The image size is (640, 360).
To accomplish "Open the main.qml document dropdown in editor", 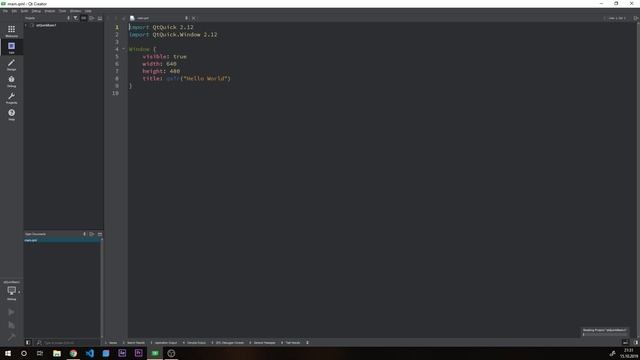I will coord(187,18).
